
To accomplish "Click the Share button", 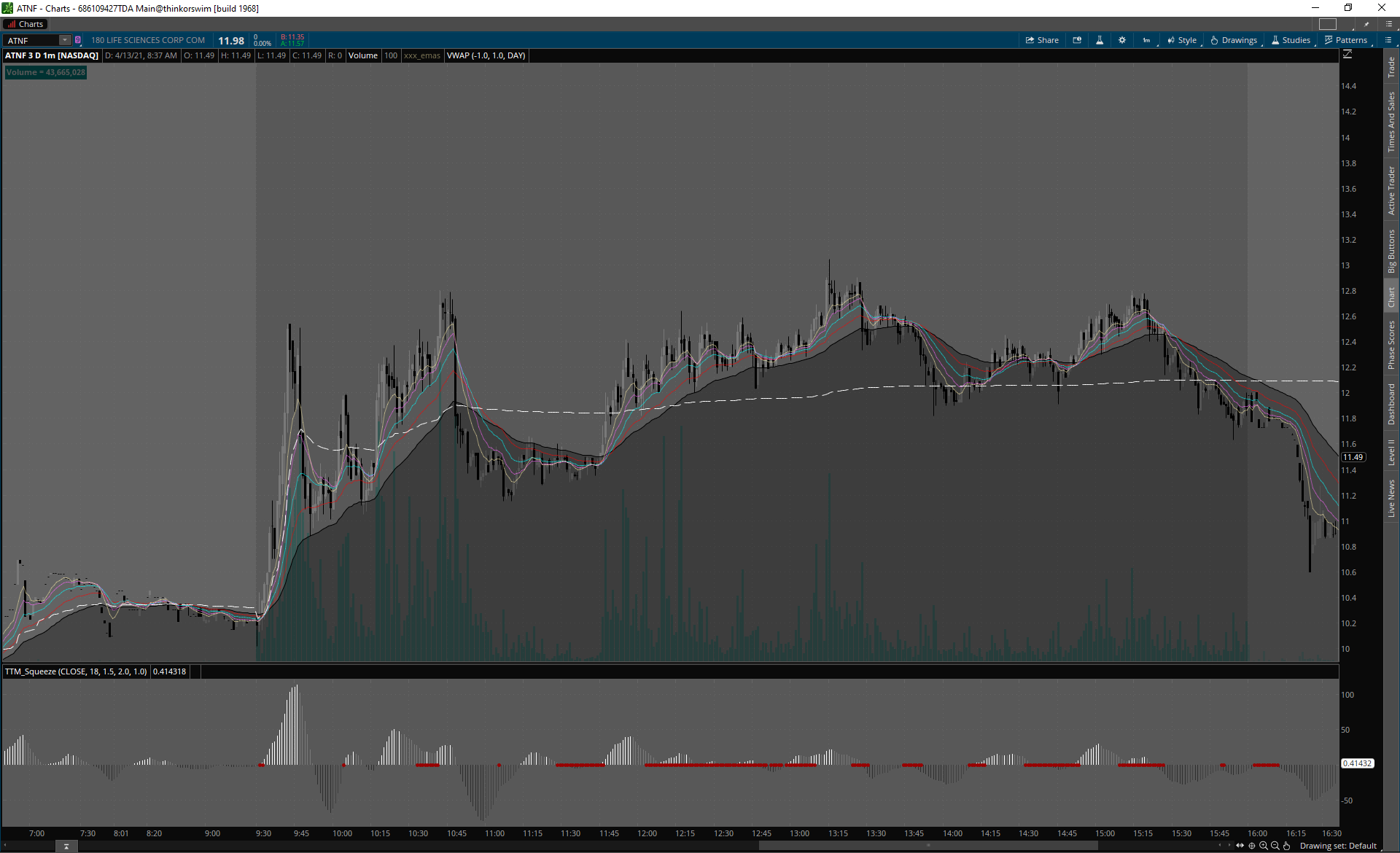I will [x=1042, y=40].
